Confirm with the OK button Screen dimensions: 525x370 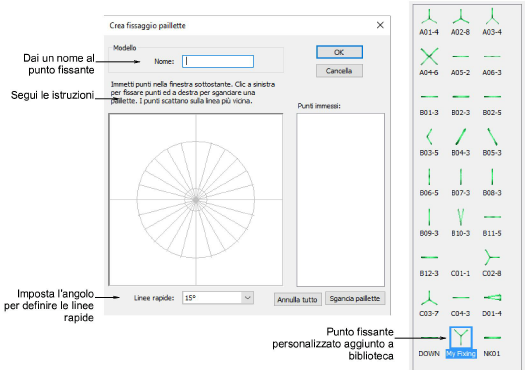[339, 52]
